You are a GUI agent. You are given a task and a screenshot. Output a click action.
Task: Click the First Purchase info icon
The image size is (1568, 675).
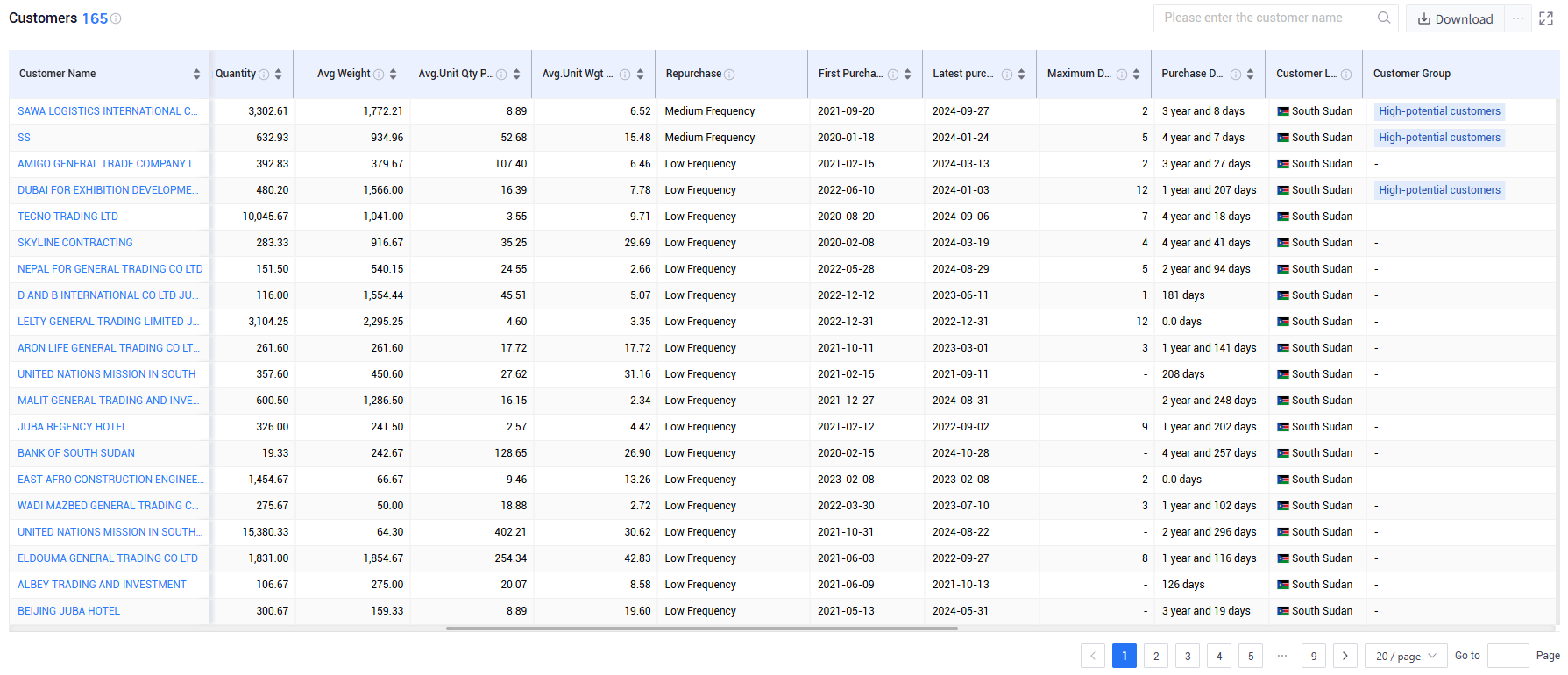tap(893, 75)
